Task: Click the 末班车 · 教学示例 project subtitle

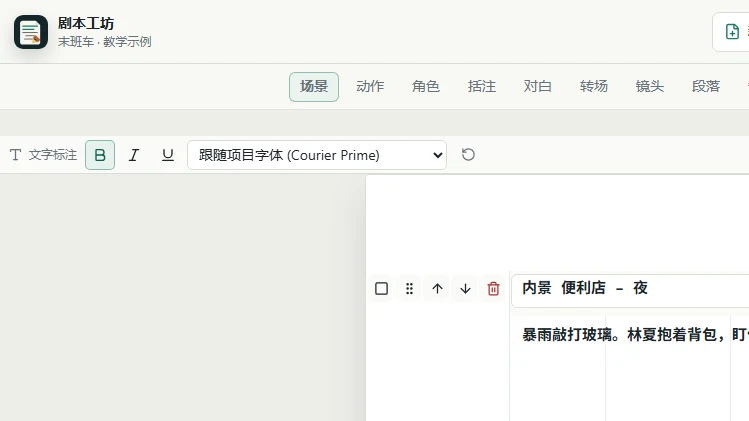Action: coord(105,42)
